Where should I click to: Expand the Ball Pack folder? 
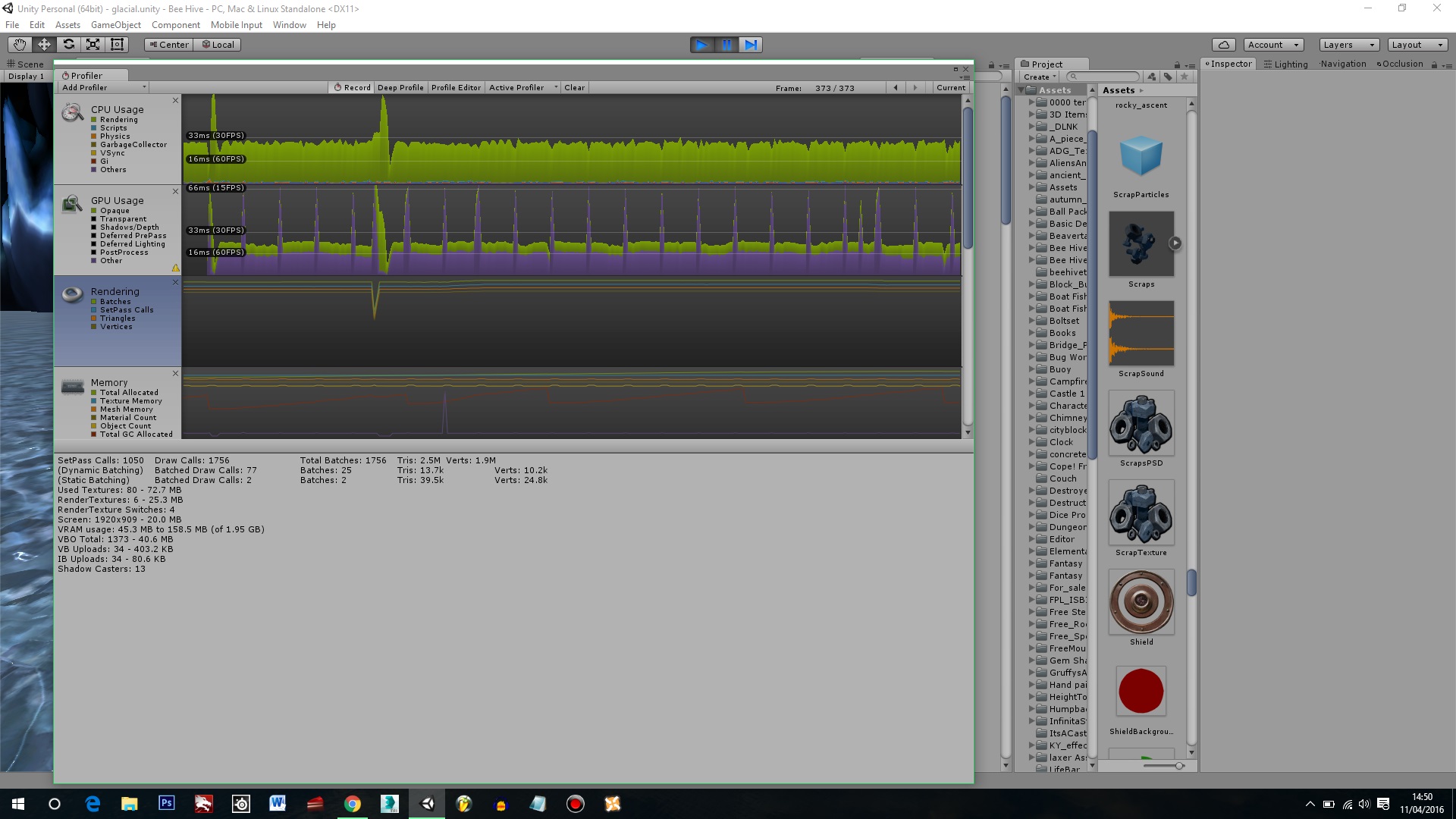[1032, 212]
